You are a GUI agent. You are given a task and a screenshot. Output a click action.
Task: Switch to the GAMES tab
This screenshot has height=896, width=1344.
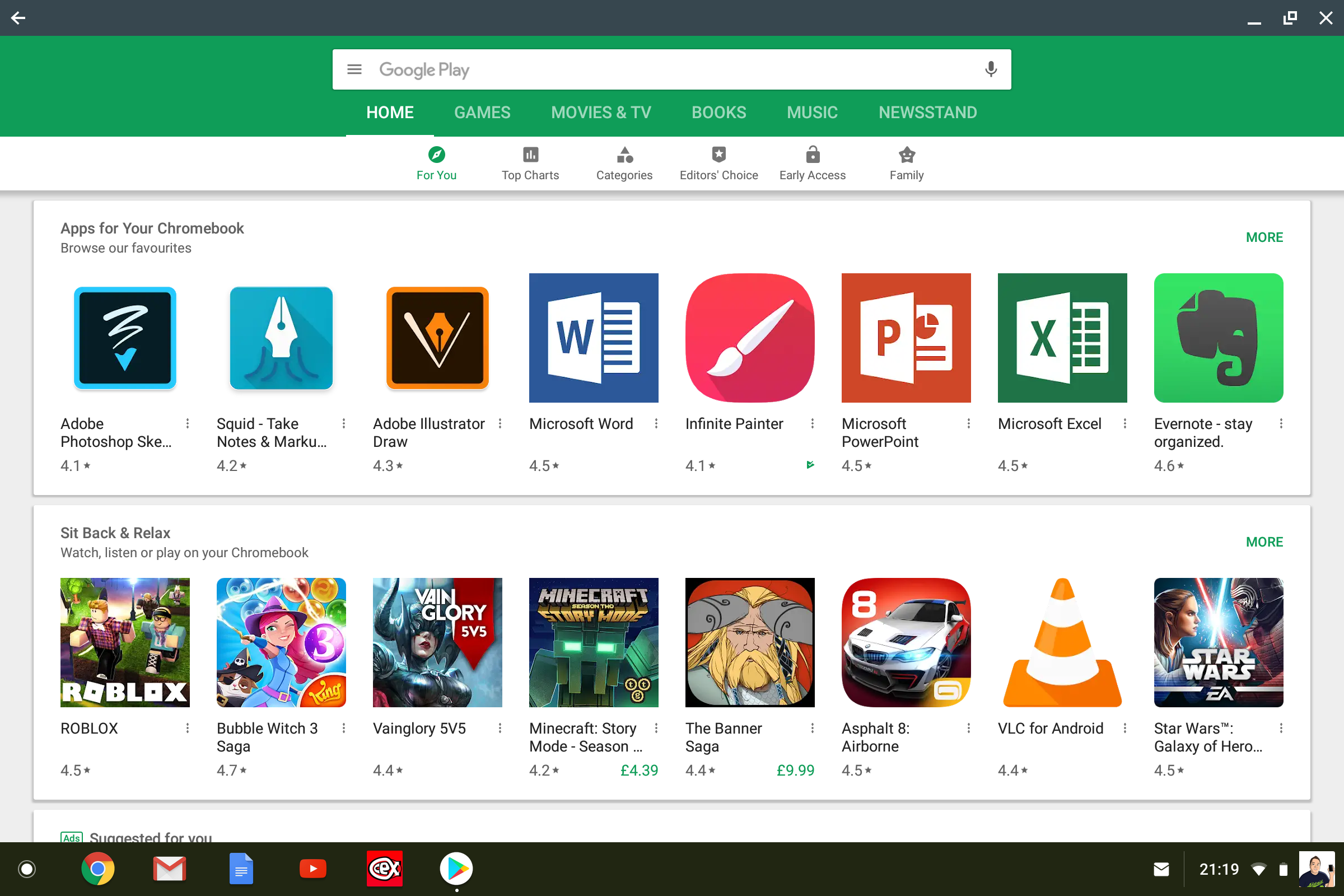(x=482, y=113)
